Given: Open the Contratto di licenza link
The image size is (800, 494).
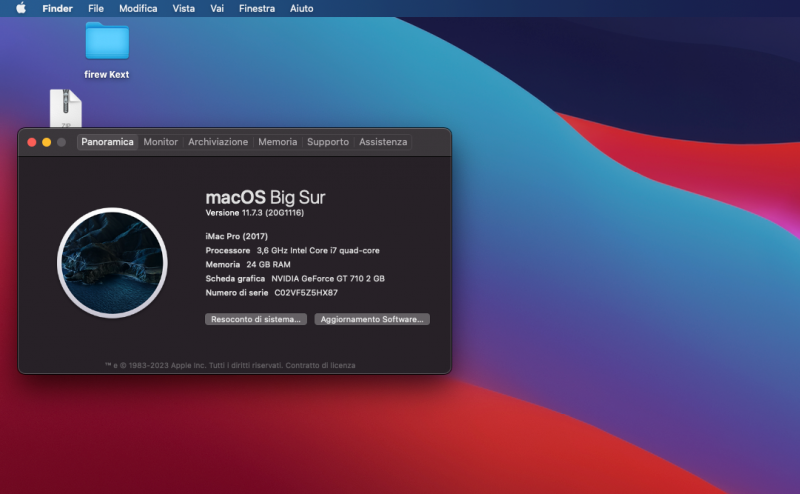Looking at the screenshot, I should pyautogui.click(x=320, y=365).
